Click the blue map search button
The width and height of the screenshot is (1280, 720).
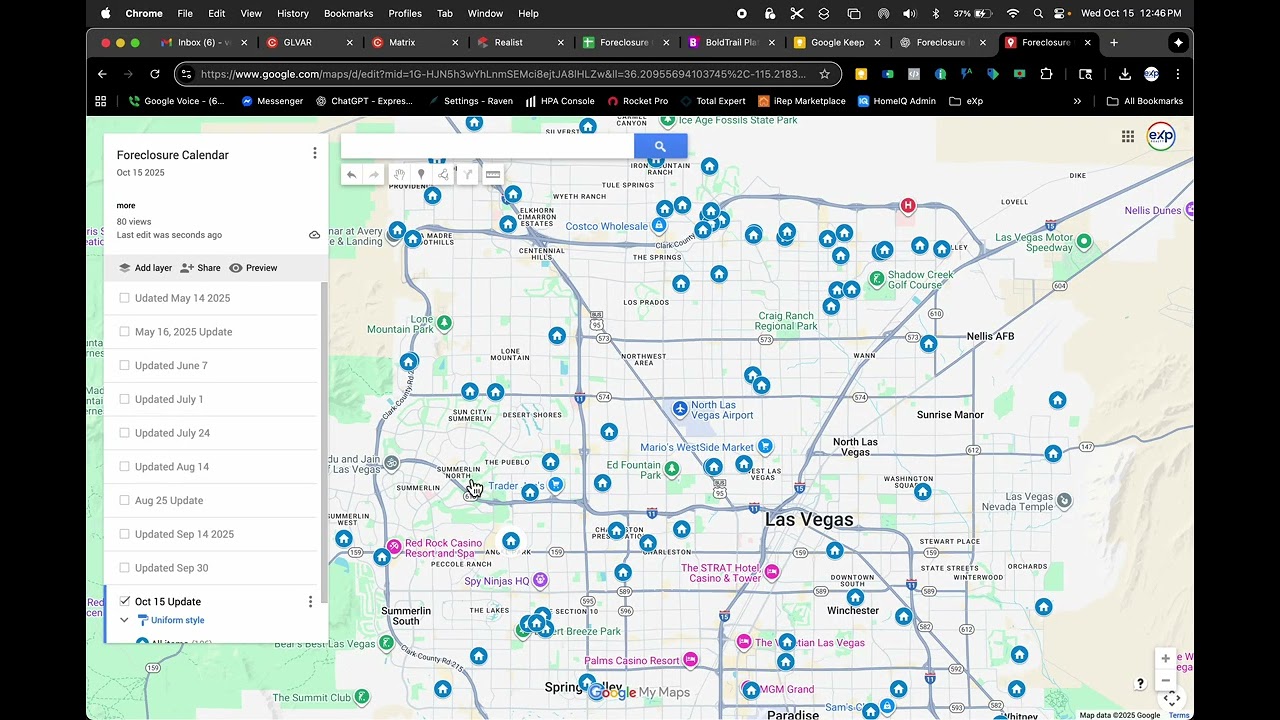pyautogui.click(x=660, y=146)
